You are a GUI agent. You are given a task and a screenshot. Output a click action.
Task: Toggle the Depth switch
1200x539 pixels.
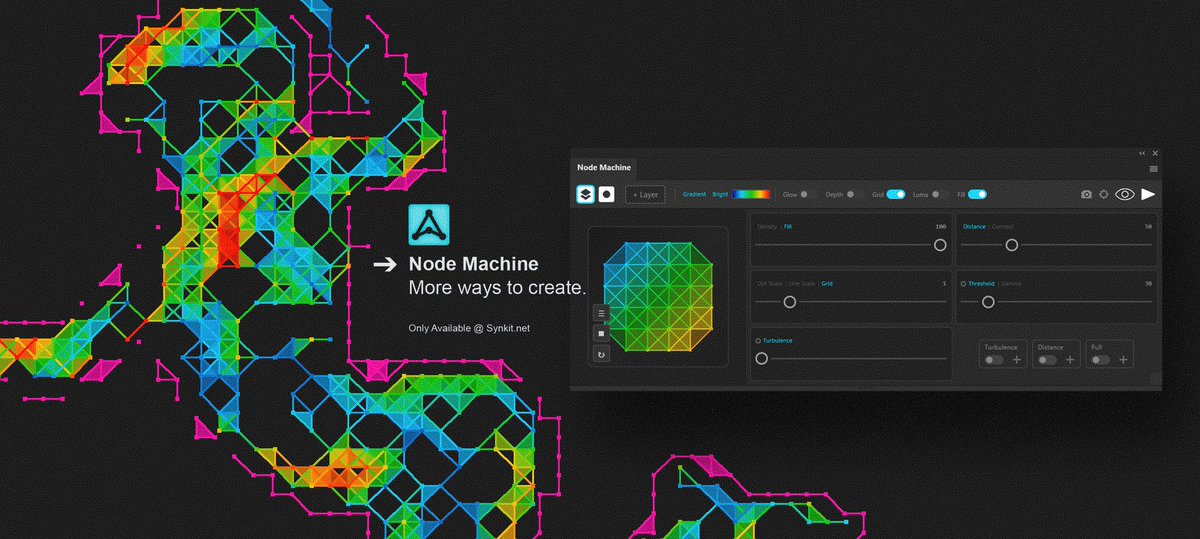coord(853,194)
